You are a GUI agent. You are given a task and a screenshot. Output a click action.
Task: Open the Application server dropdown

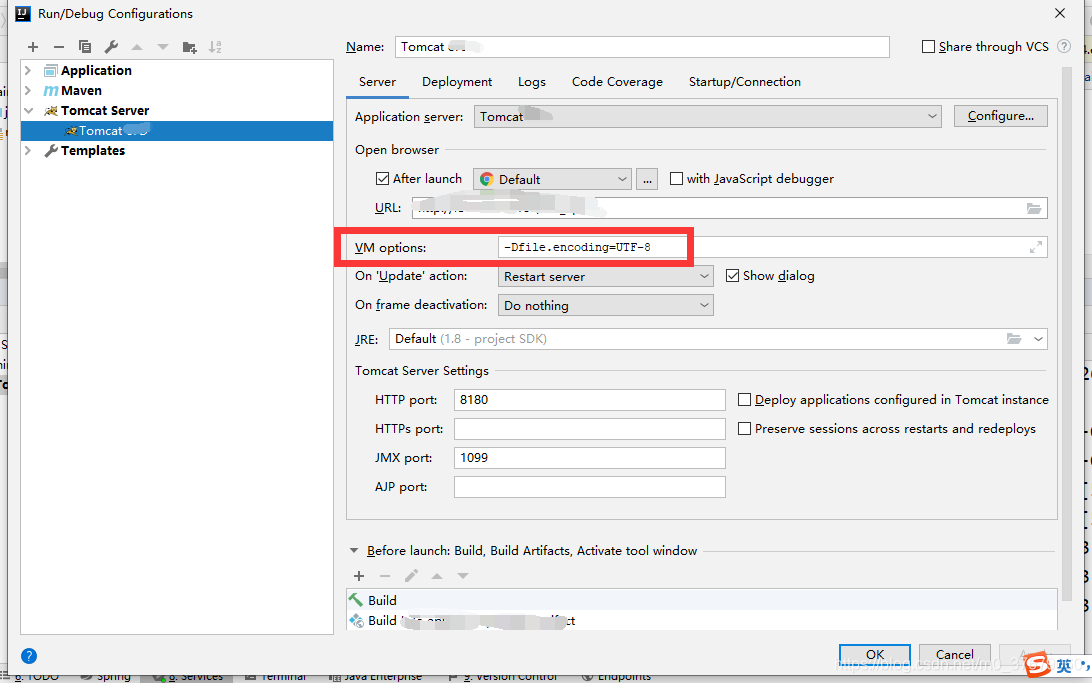tap(708, 116)
